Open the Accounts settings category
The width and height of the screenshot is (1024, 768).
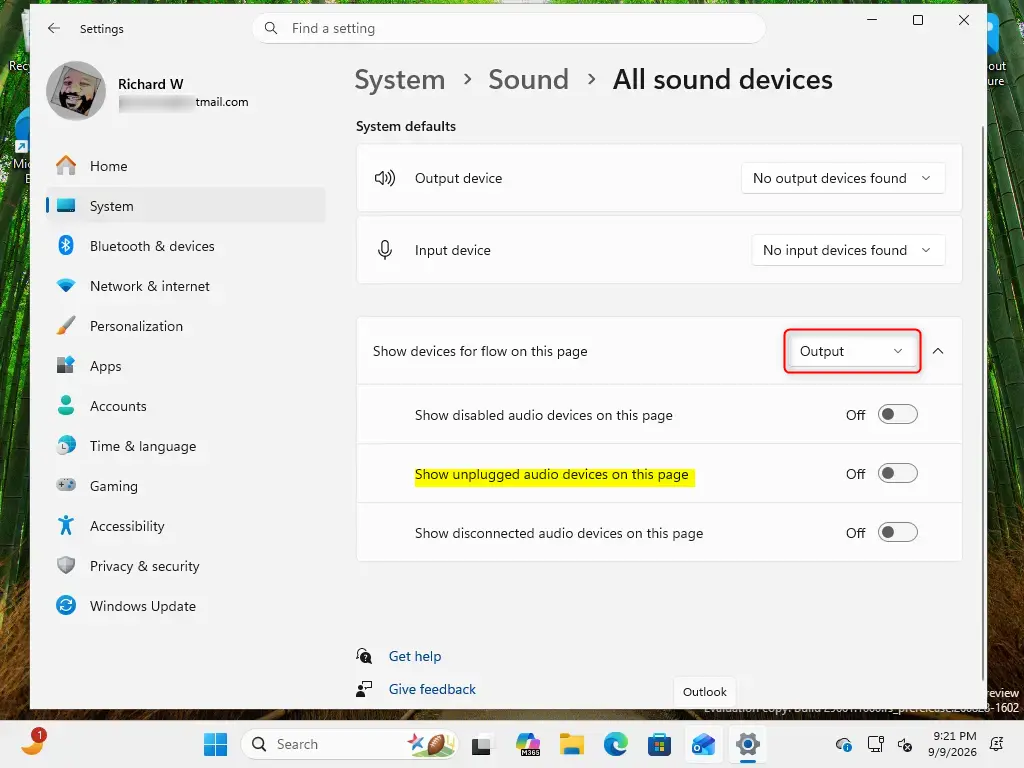click(x=185, y=405)
